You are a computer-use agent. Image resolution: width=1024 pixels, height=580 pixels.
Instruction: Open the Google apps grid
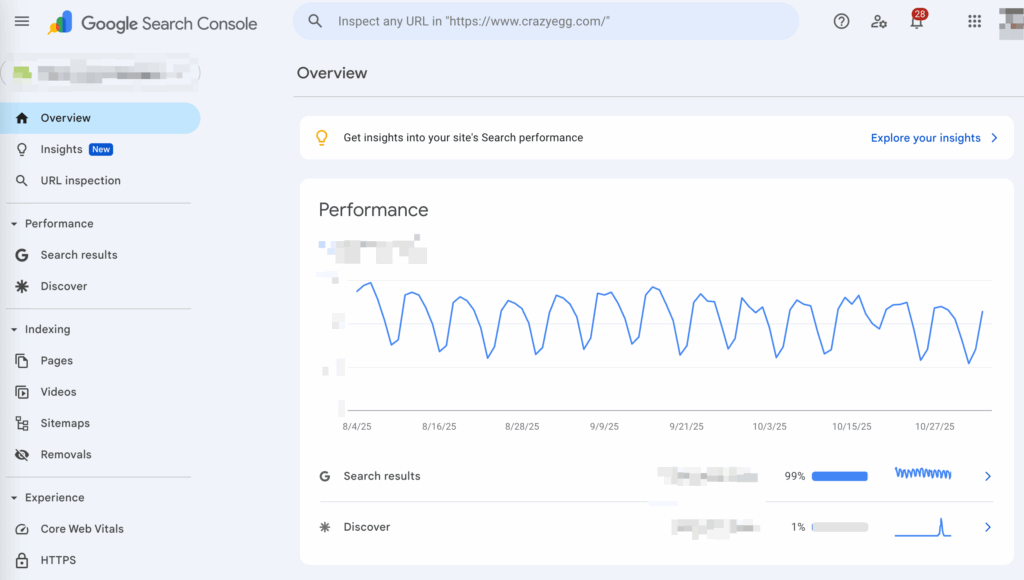[x=974, y=22]
